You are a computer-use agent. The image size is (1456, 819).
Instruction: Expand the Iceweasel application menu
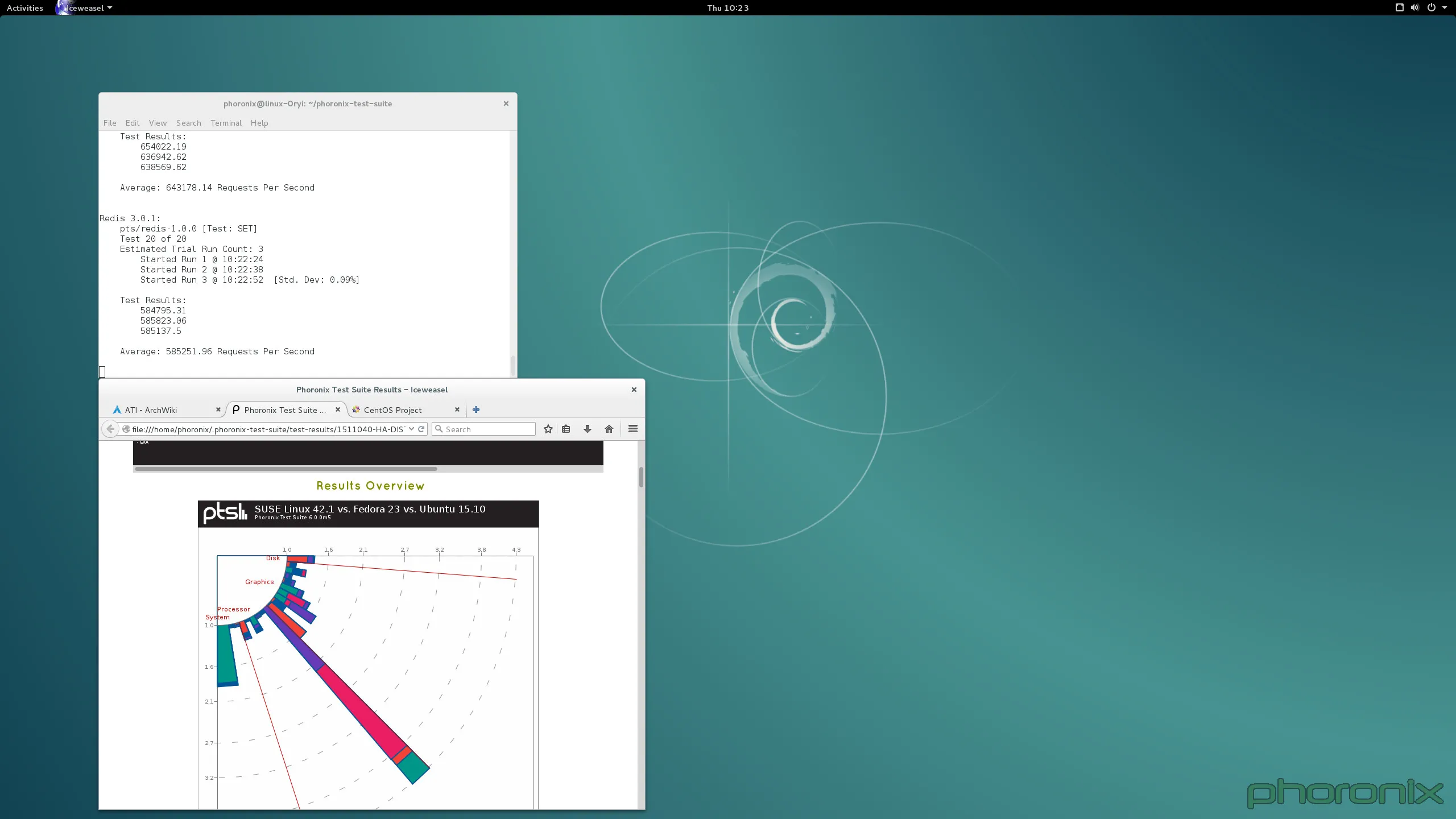coord(85,8)
